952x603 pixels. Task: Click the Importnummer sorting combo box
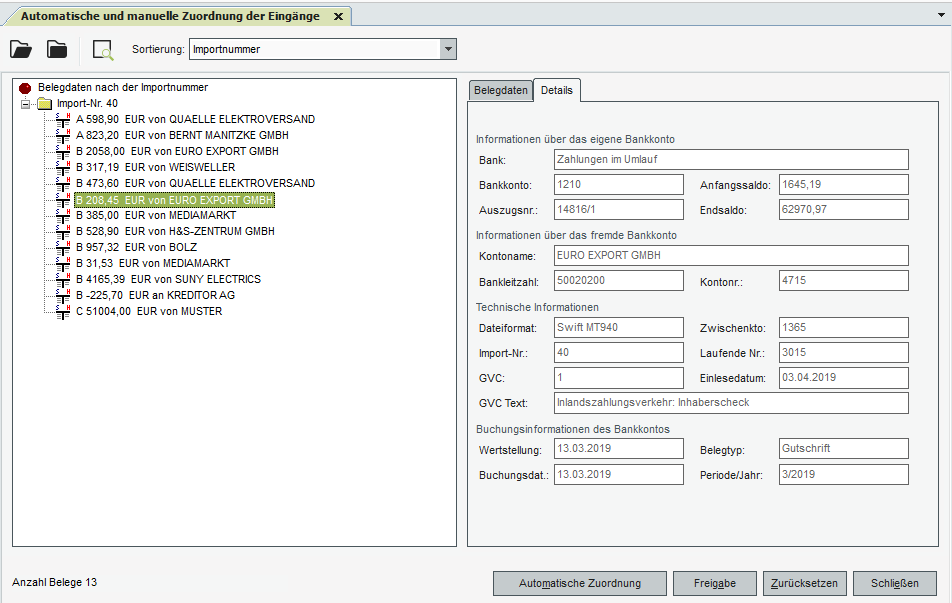click(322, 49)
